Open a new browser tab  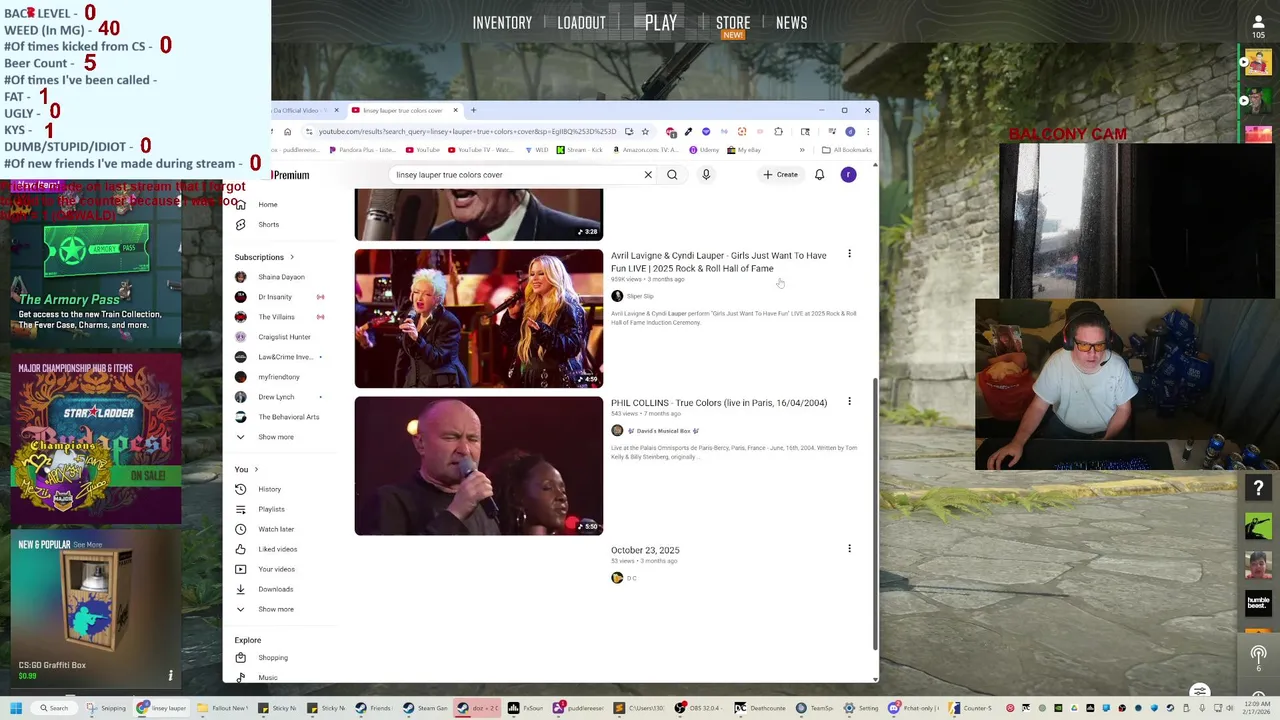pos(474,110)
